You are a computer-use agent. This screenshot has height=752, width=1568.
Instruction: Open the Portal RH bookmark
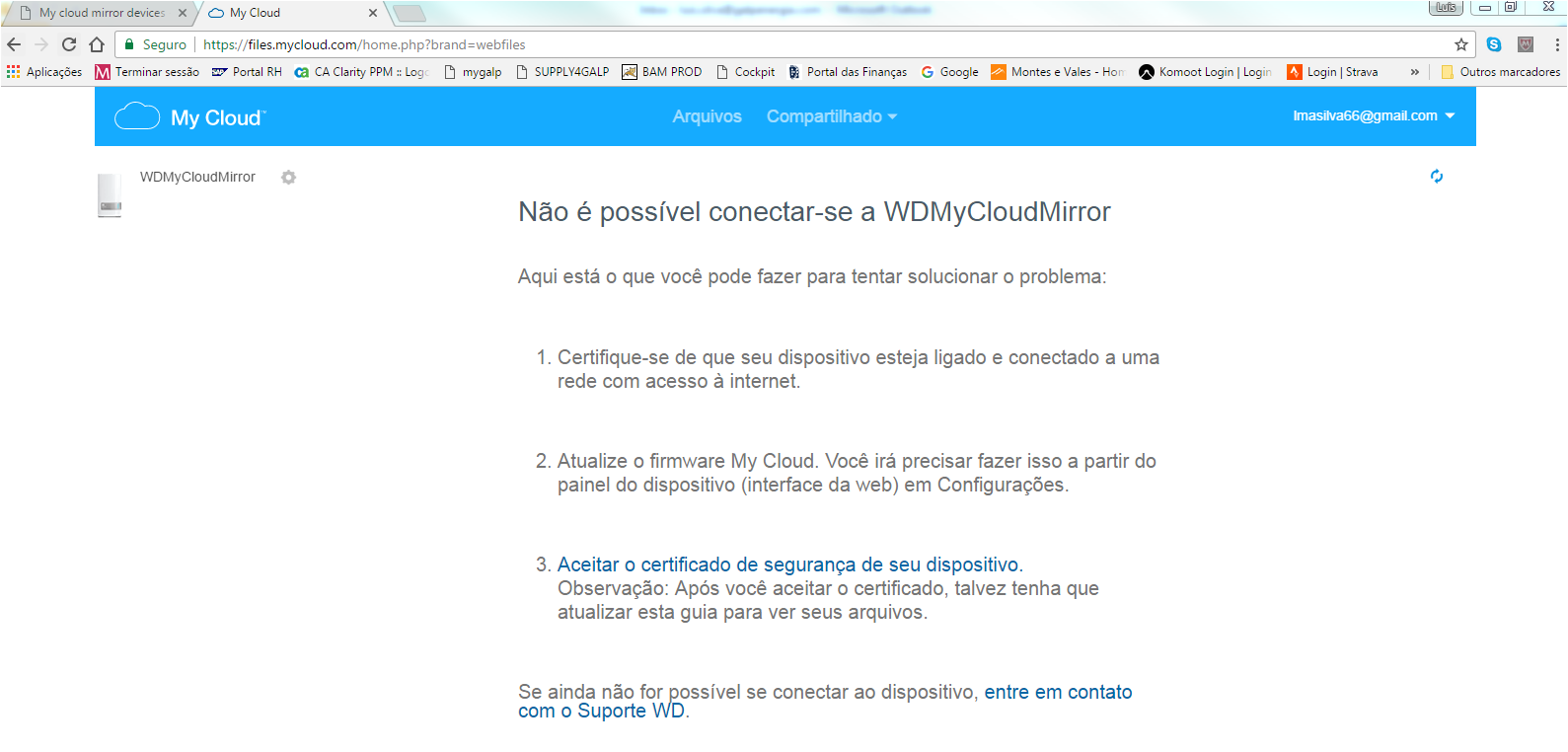(247, 72)
